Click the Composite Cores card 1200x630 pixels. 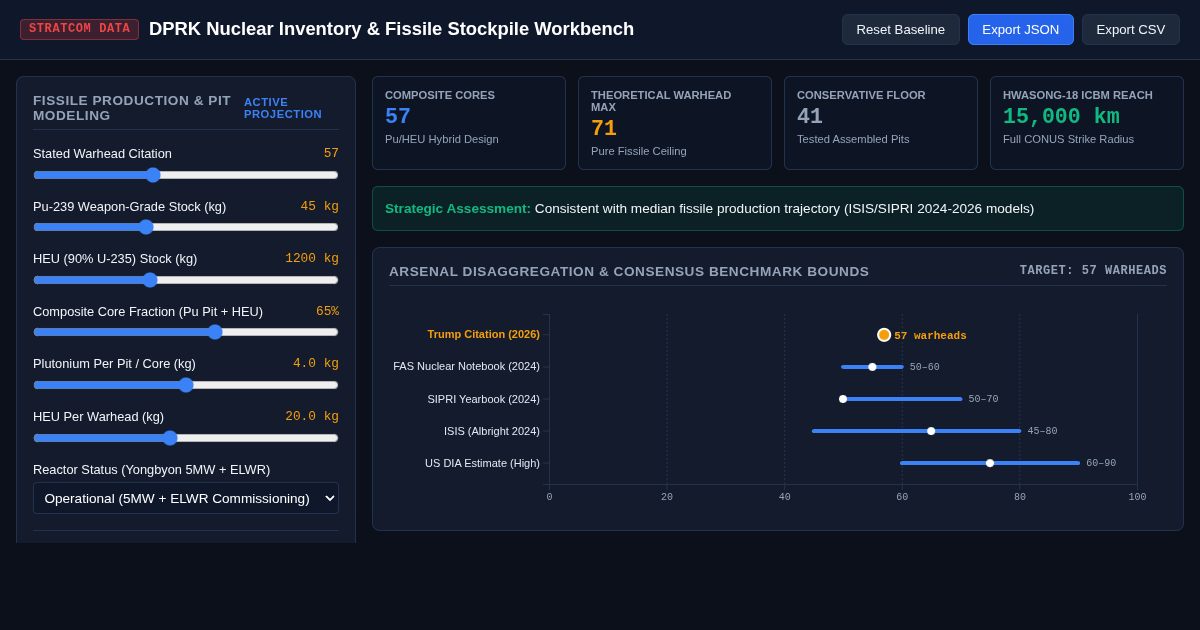tap(469, 123)
